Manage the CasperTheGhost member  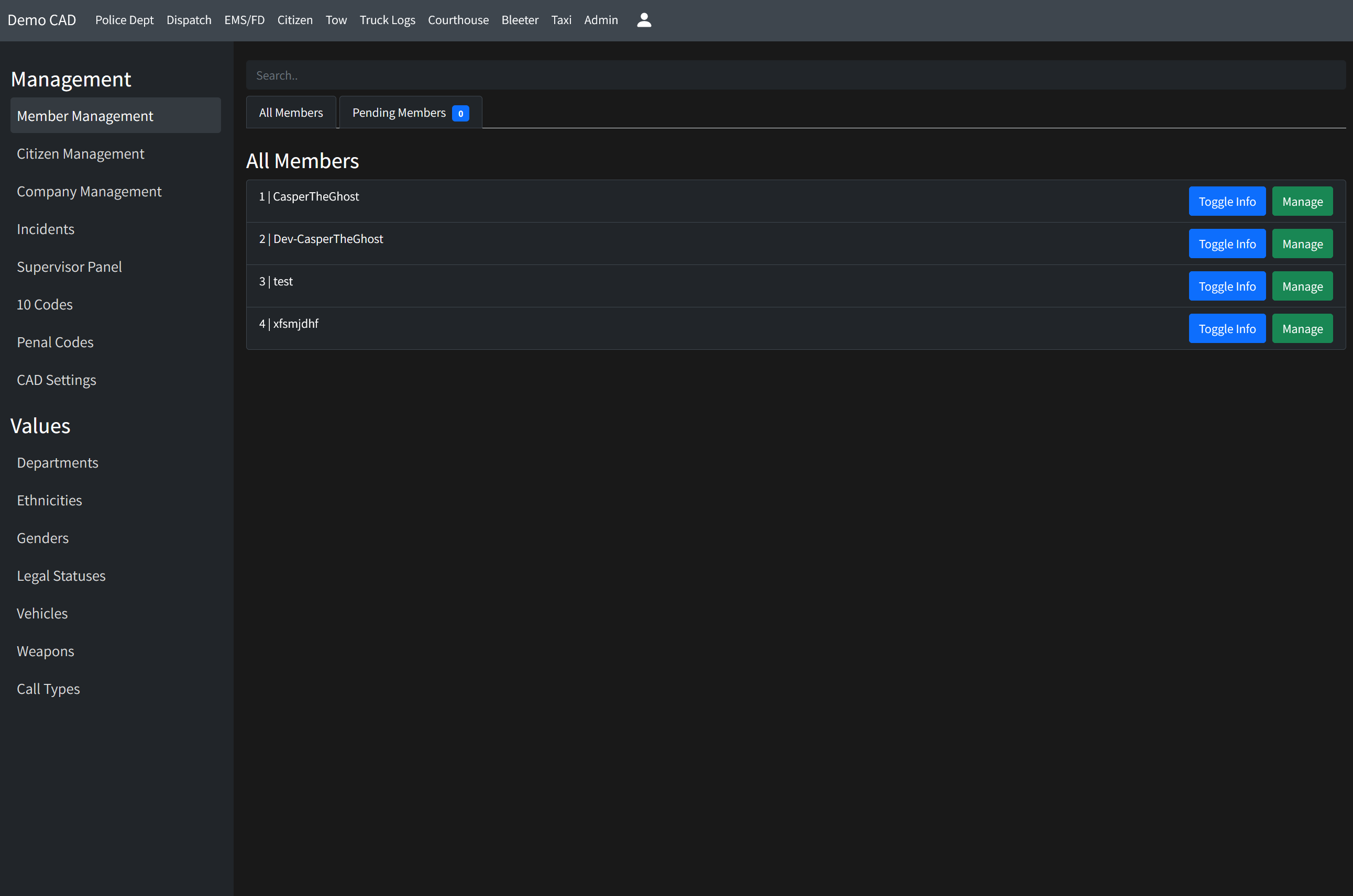(x=1302, y=201)
